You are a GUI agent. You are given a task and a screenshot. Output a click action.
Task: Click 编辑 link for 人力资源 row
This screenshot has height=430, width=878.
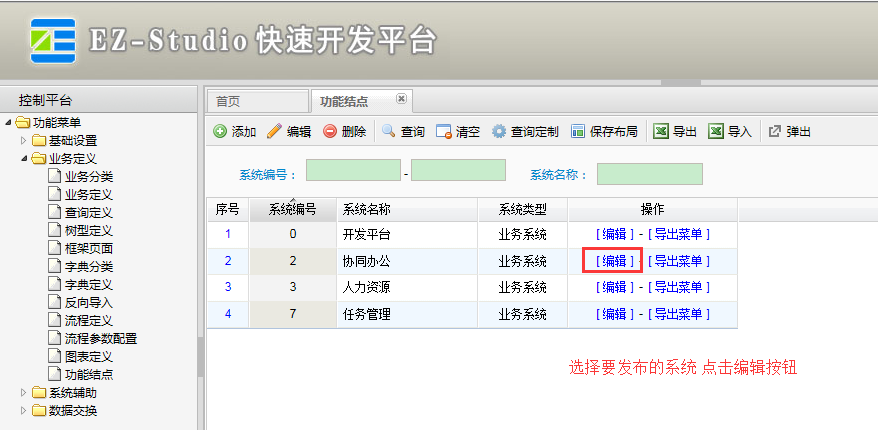[615, 287]
